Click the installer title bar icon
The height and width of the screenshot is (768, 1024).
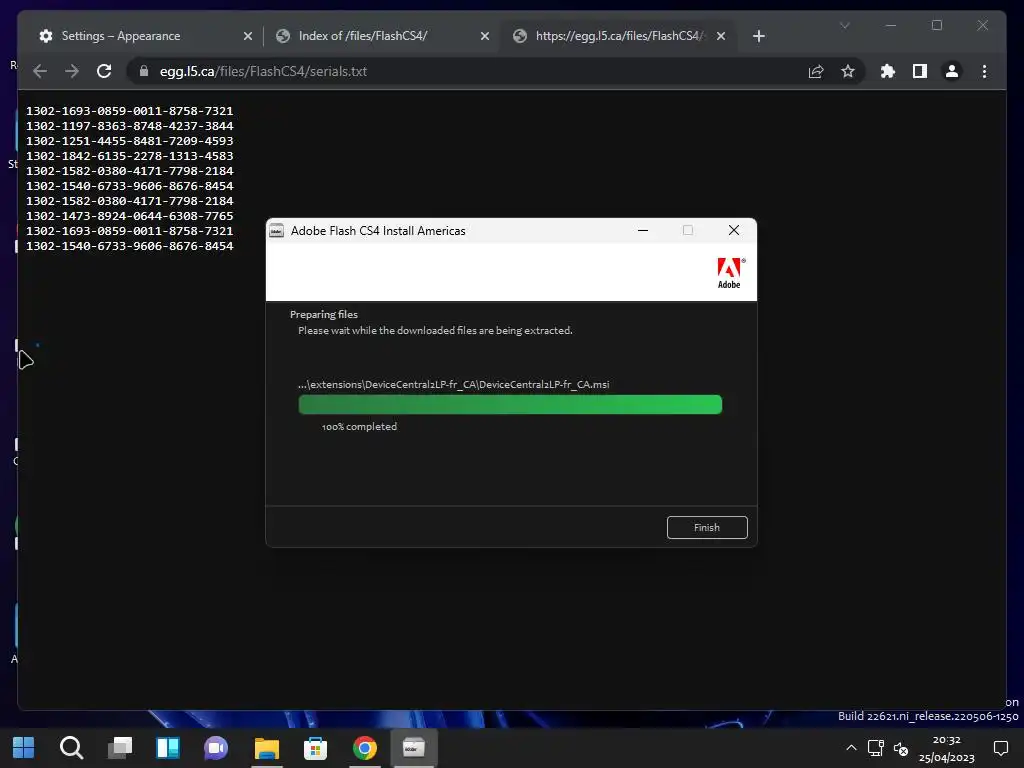[x=277, y=231]
